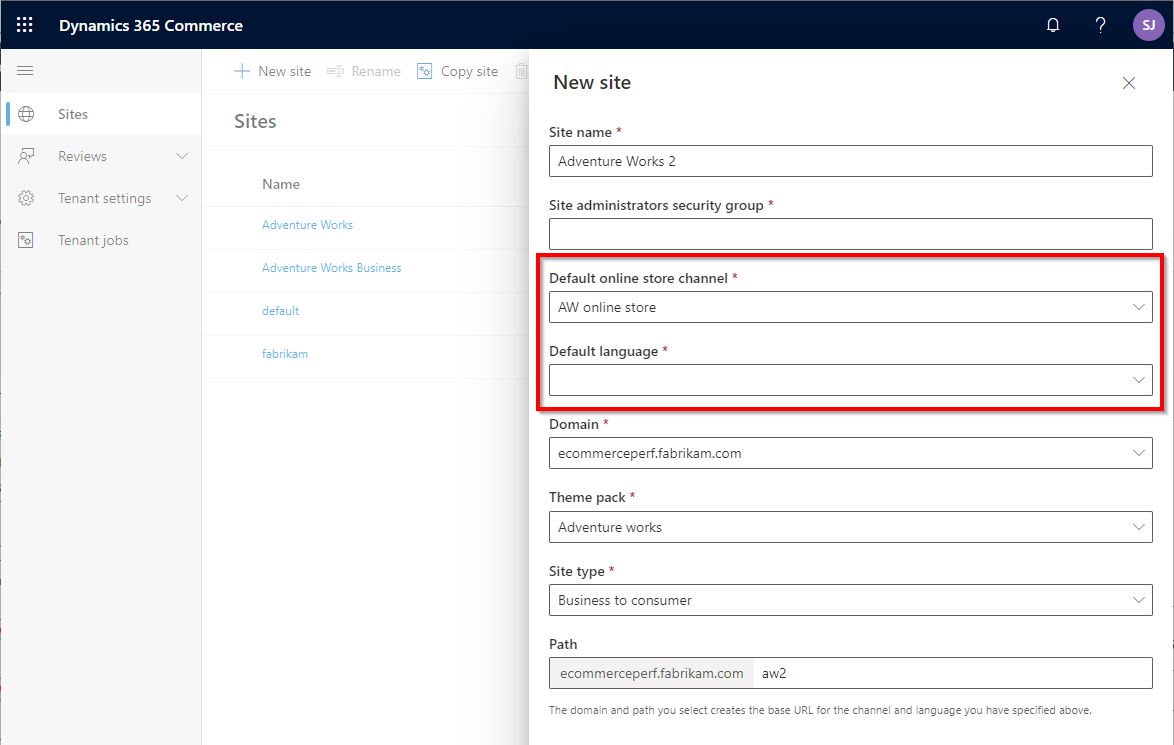Click the Reviews icon in sidebar

click(26, 156)
